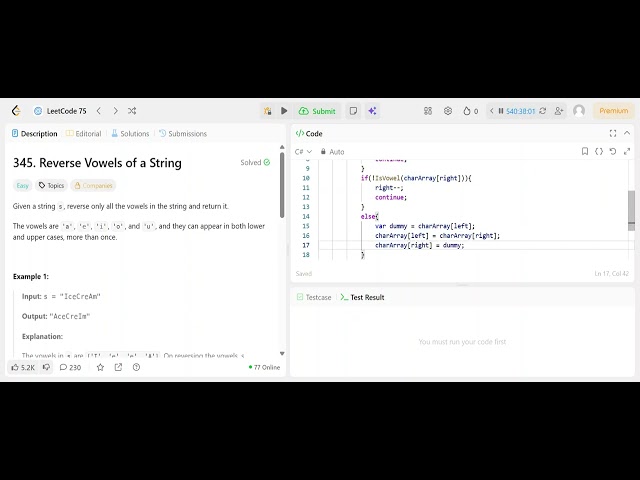Click the Ln 17, Col 42 status

[x=611, y=273]
